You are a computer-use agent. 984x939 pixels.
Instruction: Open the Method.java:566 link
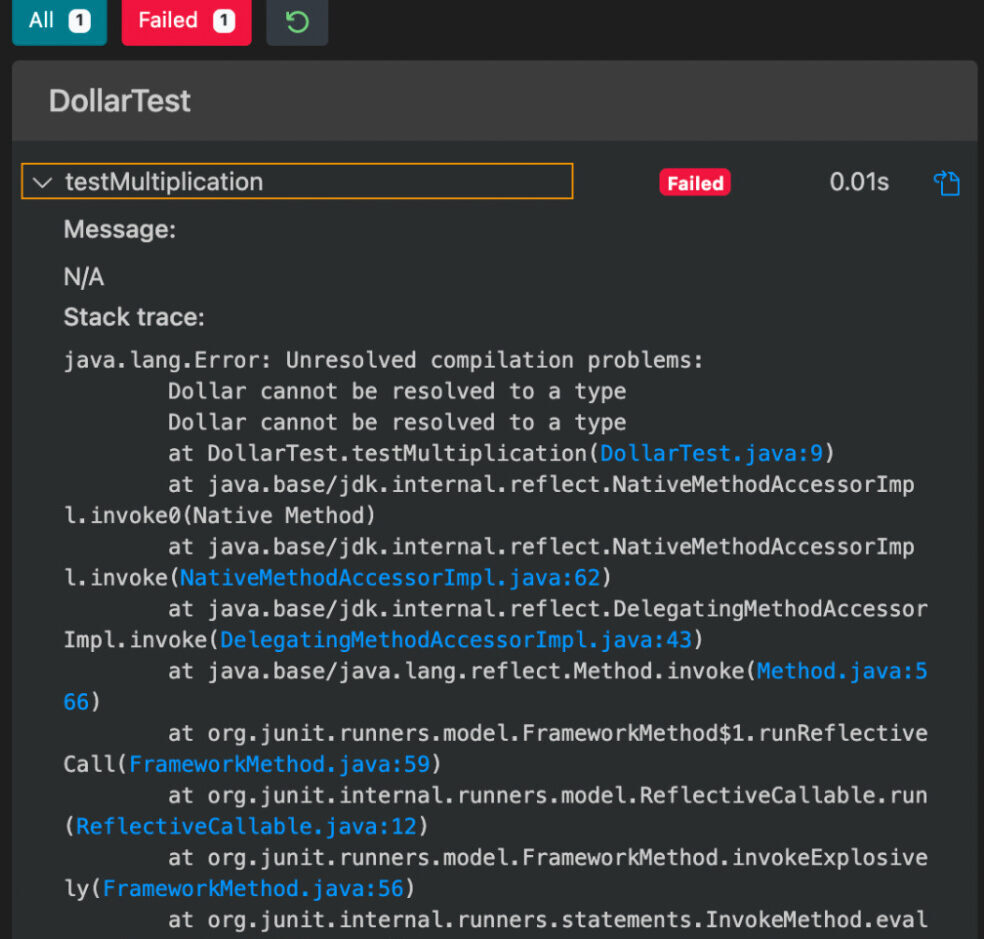pos(842,671)
